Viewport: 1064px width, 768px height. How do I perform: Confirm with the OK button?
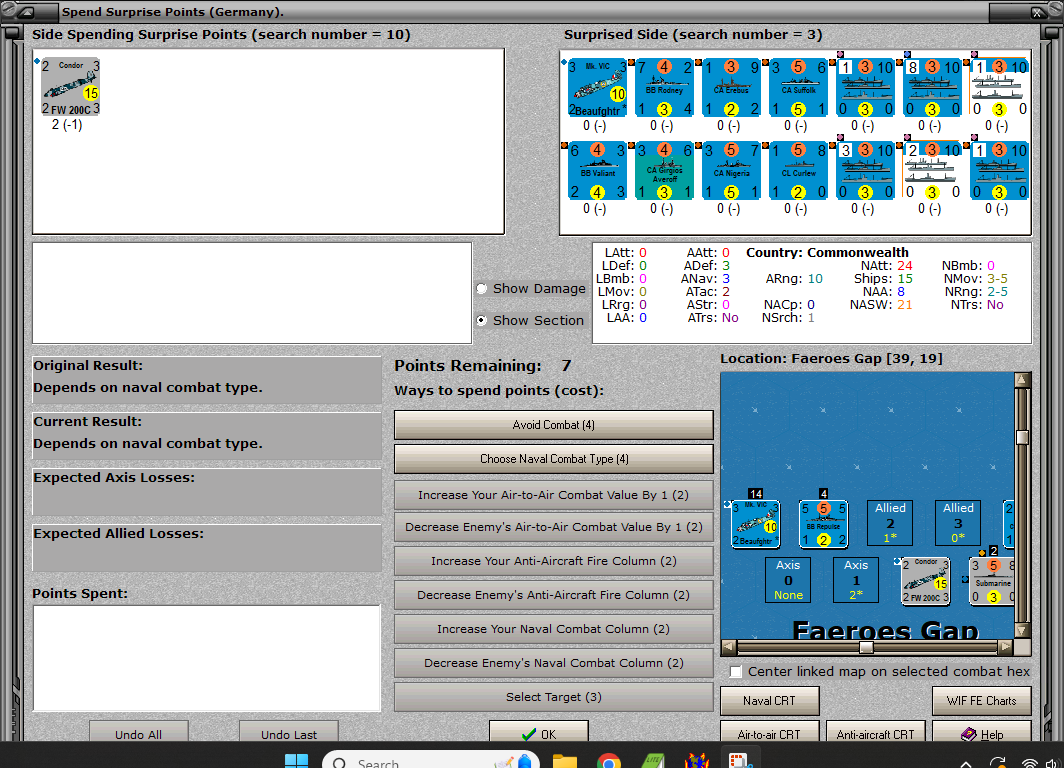[x=539, y=733]
